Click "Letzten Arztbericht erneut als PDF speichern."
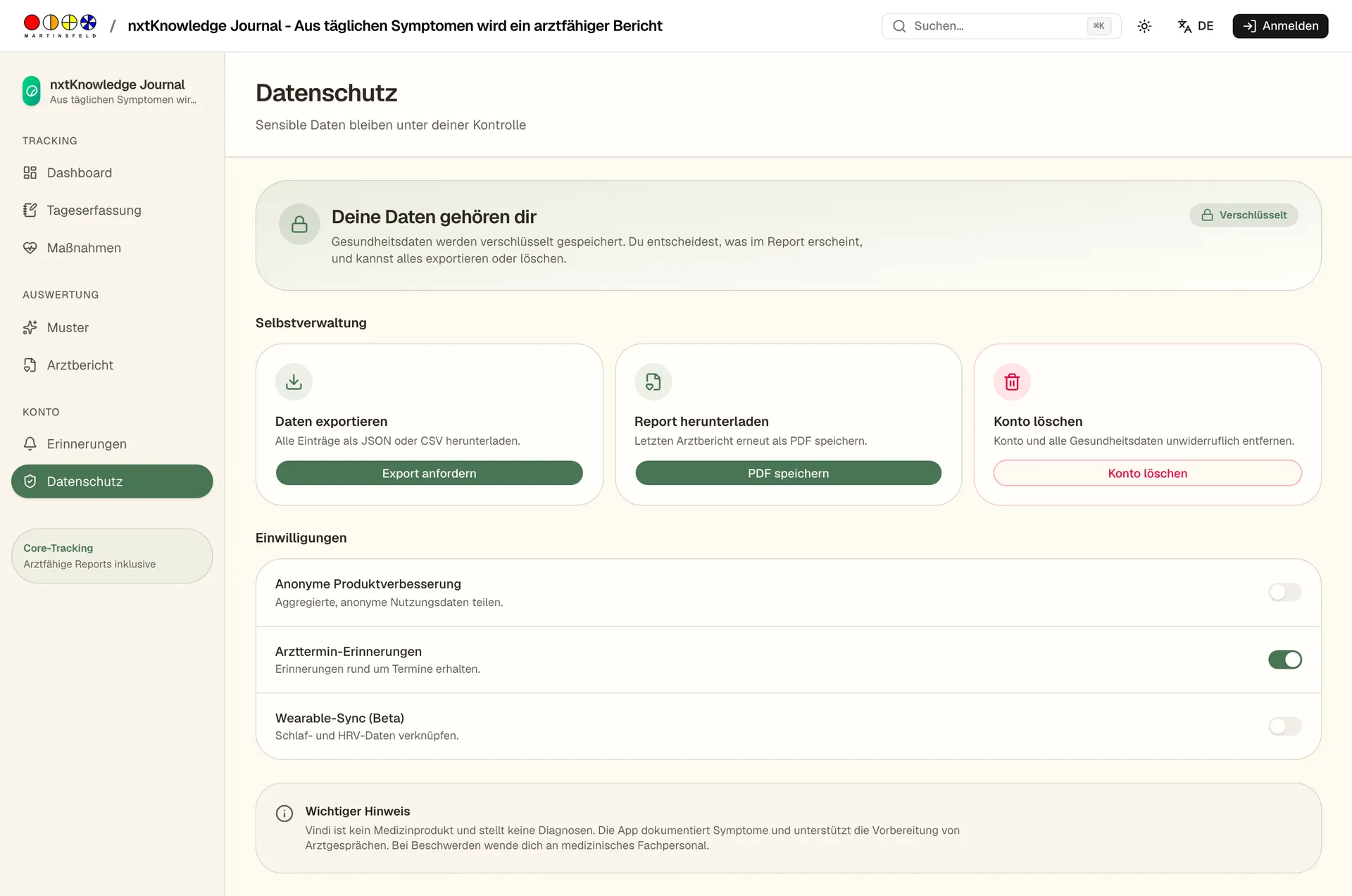Screen dimensions: 1352x896 pyautogui.click(x=750, y=441)
